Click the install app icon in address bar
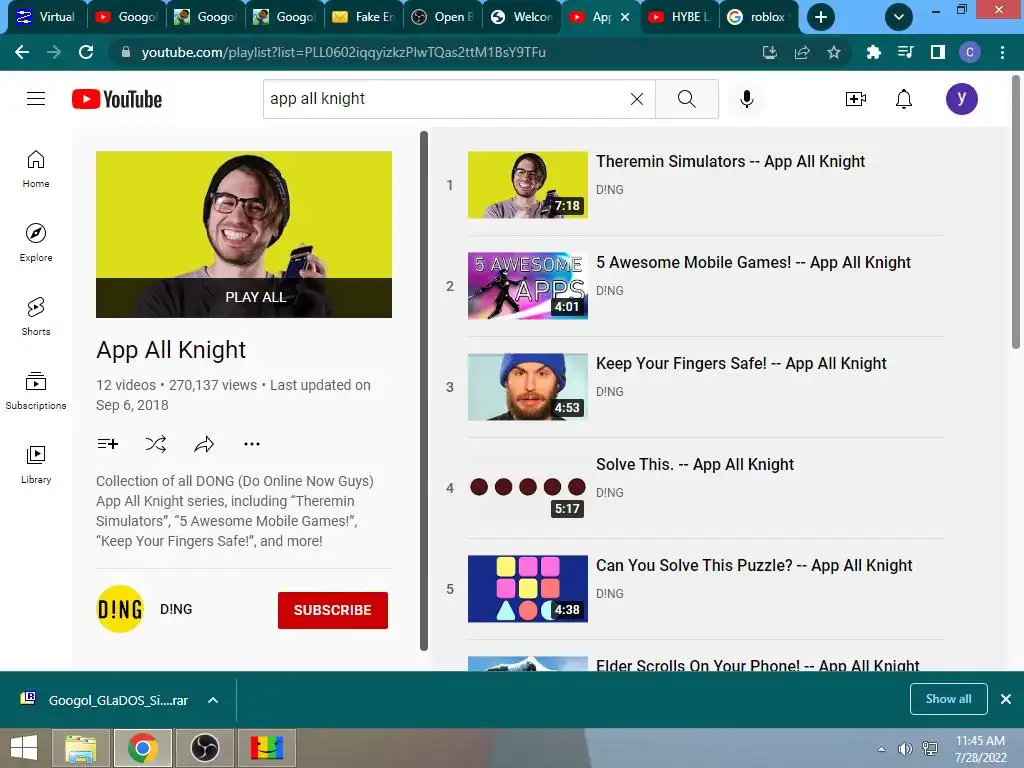Image resolution: width=1024 pixels, height=768 pixels. coord(770,52)
